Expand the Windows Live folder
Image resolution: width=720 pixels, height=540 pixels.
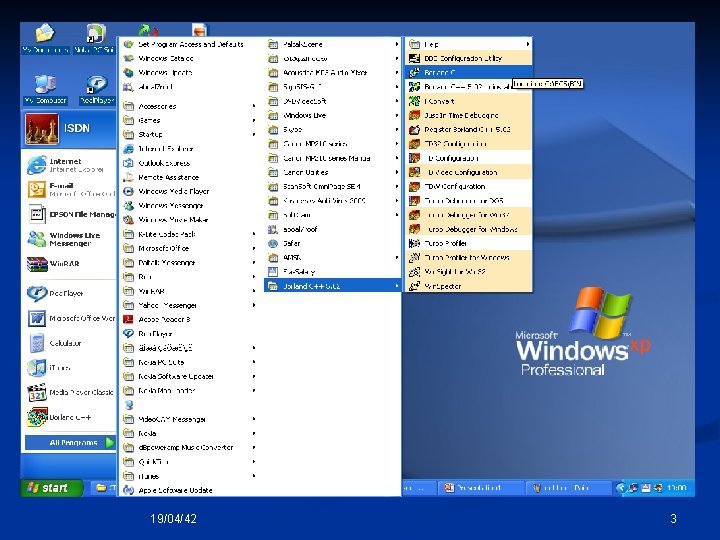(333, 115)
